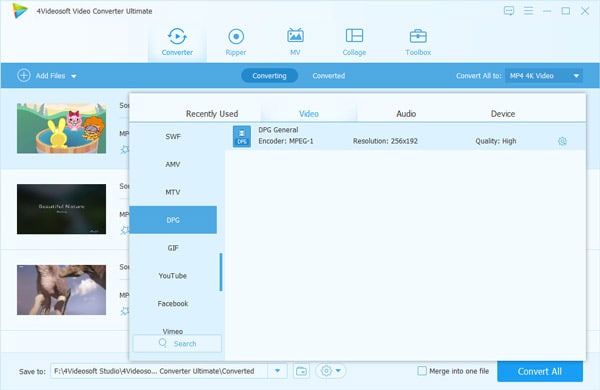
Task: Choose DPG in the format list
Action: [173, 220]
